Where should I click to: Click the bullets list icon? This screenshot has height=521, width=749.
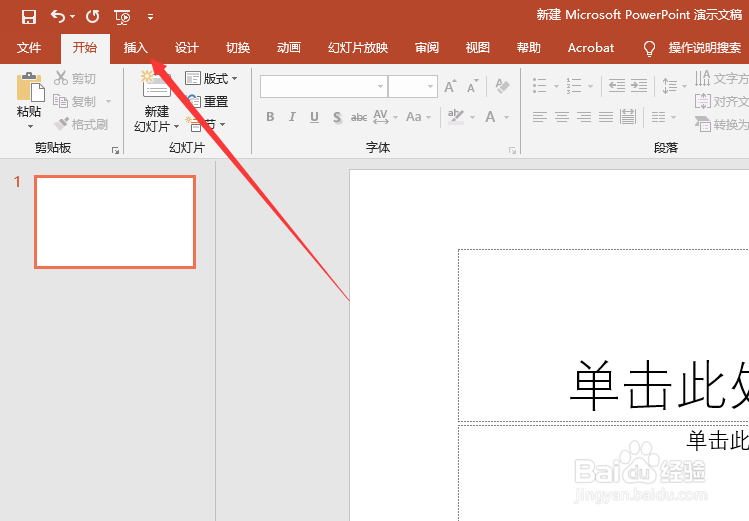pyautogui.click(x=540, y=86)
